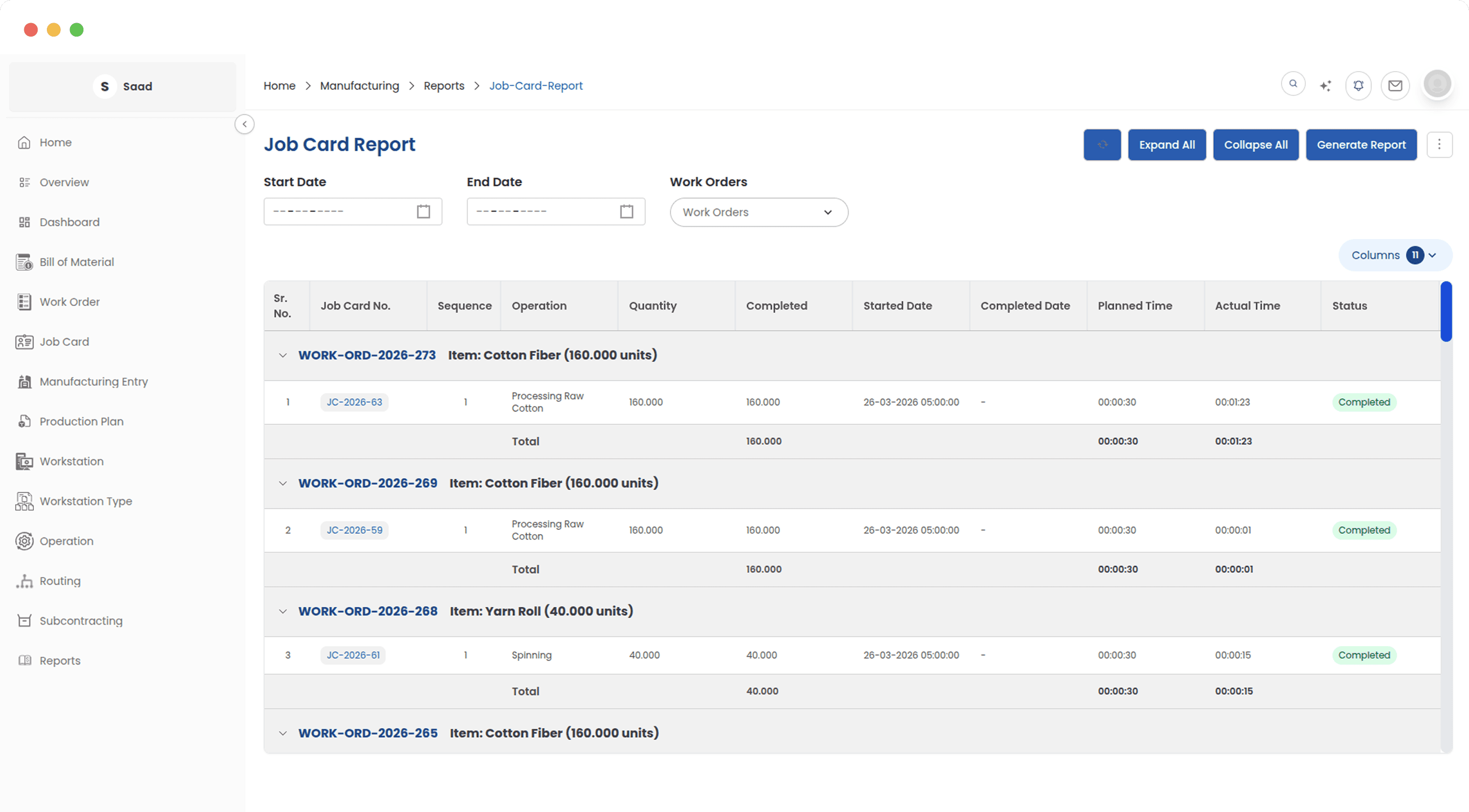Go to Manufacturing Entry
Viewport: 1469px width, 812px height.
point(94,381)
